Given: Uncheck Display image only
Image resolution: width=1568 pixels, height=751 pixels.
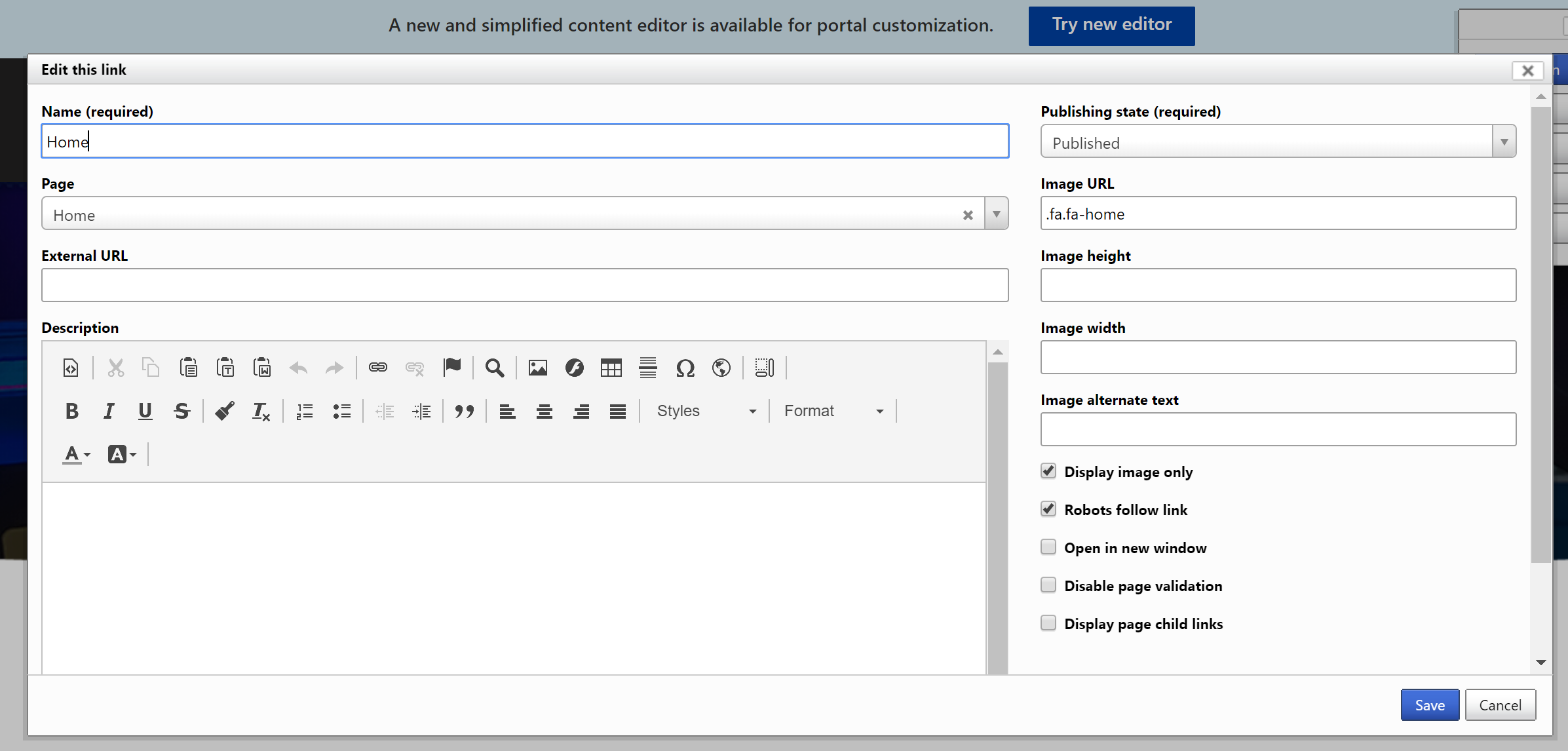Looking at the screenshot, I should click(1048, 471).
